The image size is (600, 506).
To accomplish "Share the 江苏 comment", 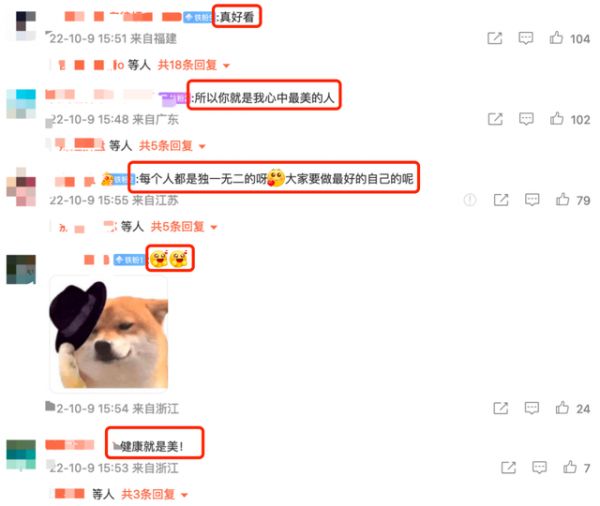I will point(501,200).
